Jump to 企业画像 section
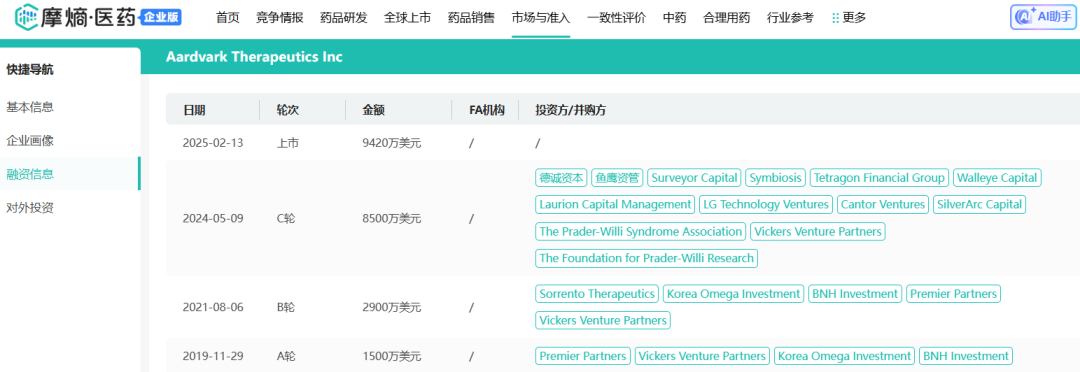The width and height of the screenshot is (1080, 372). pos(30,141)
